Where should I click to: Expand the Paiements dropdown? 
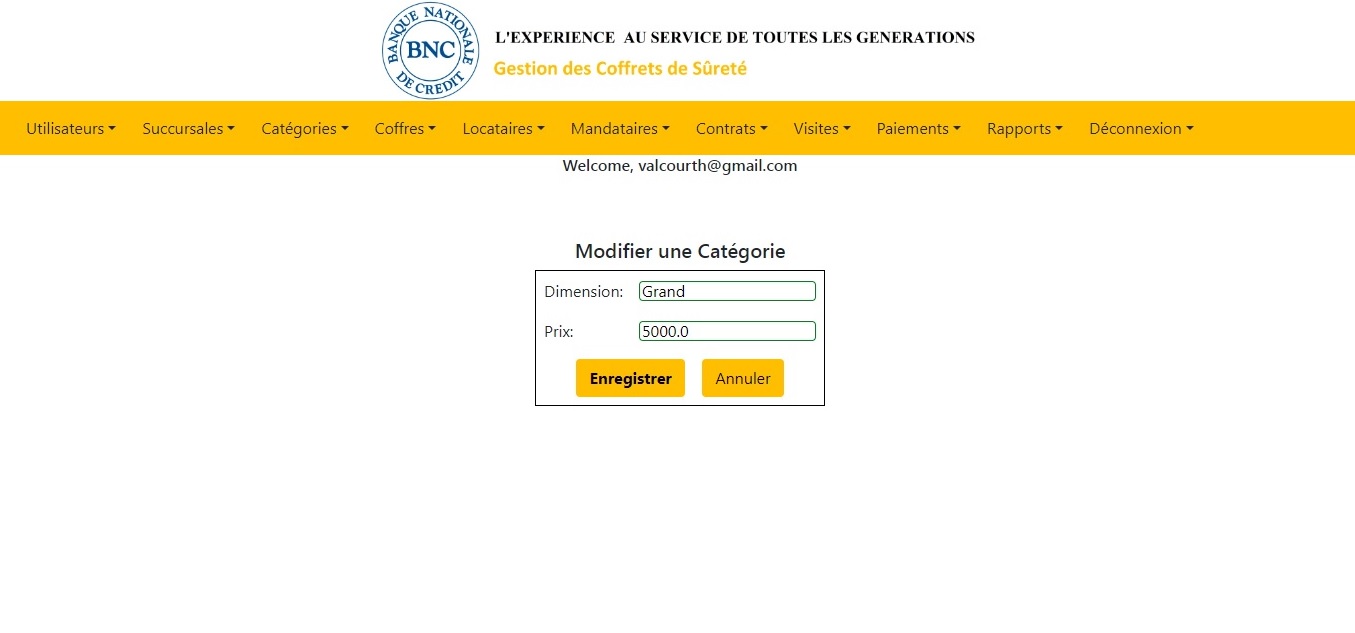pos(918,128)
